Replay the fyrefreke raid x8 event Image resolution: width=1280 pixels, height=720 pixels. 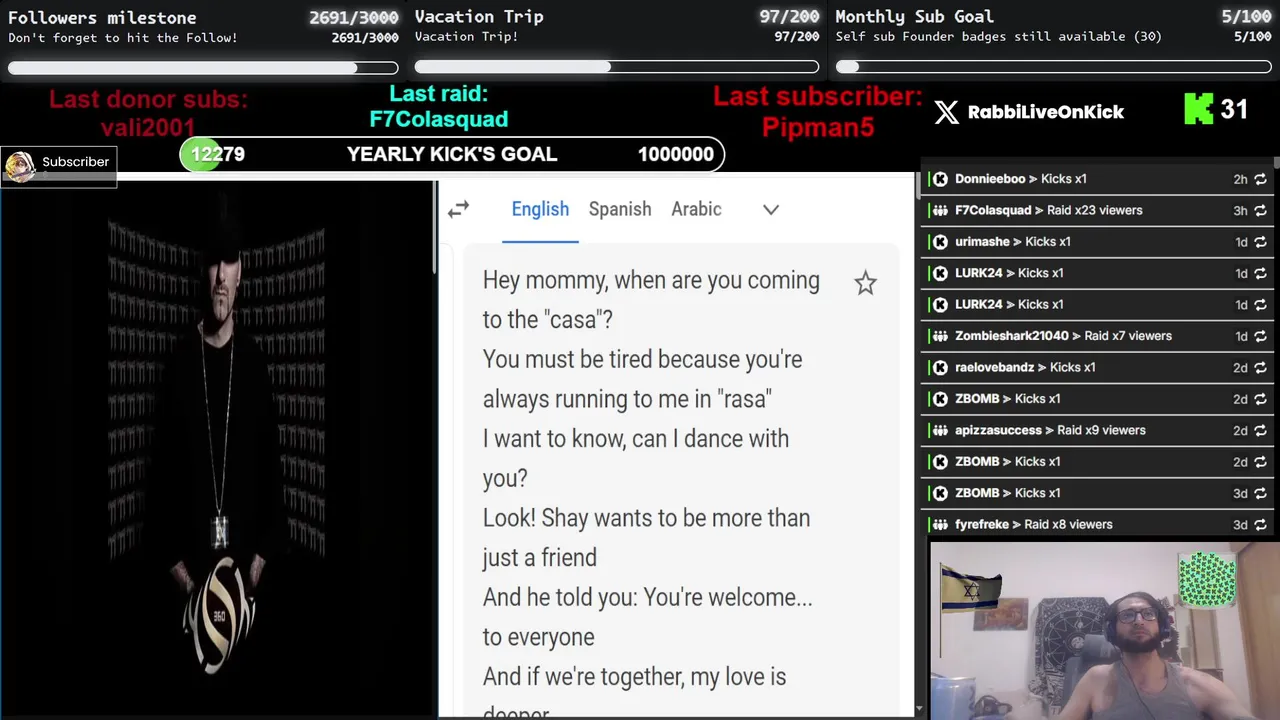click(1260, 524)
